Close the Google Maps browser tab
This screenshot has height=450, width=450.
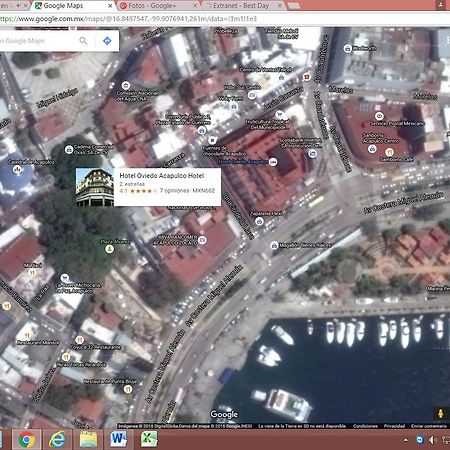coord(110,6)
